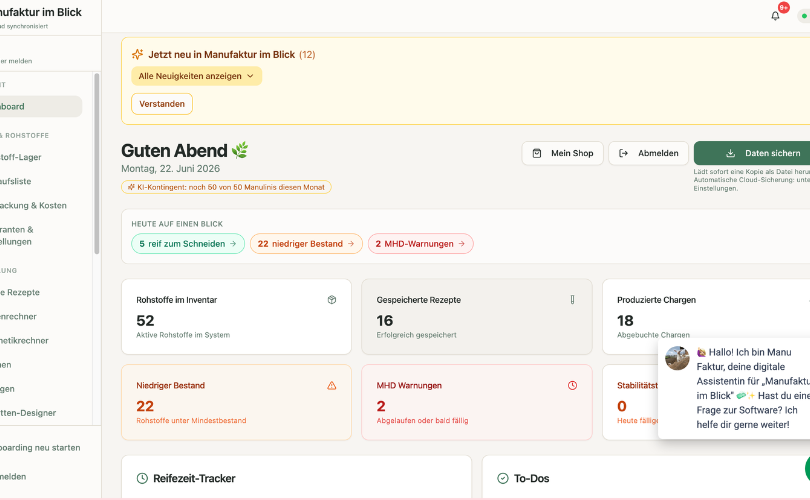Open Meine Rezepte in the sidebar
Image resolution: width=810 pixels, height=500 pixels.
click(40, 292)
